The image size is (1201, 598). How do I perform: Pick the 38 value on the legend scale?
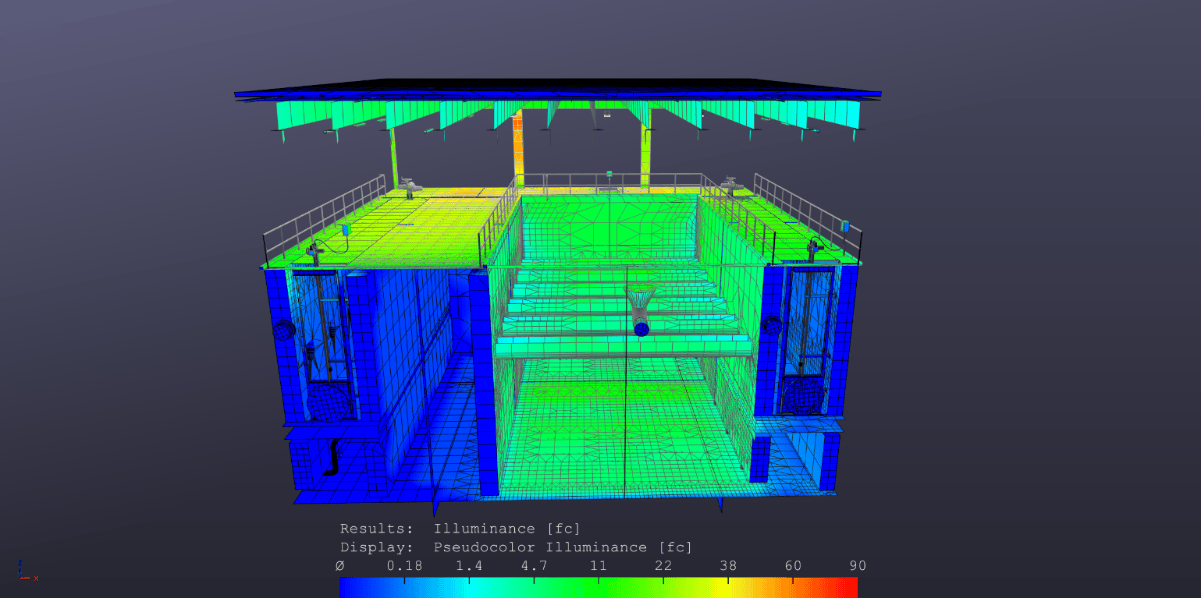[728, 566]
